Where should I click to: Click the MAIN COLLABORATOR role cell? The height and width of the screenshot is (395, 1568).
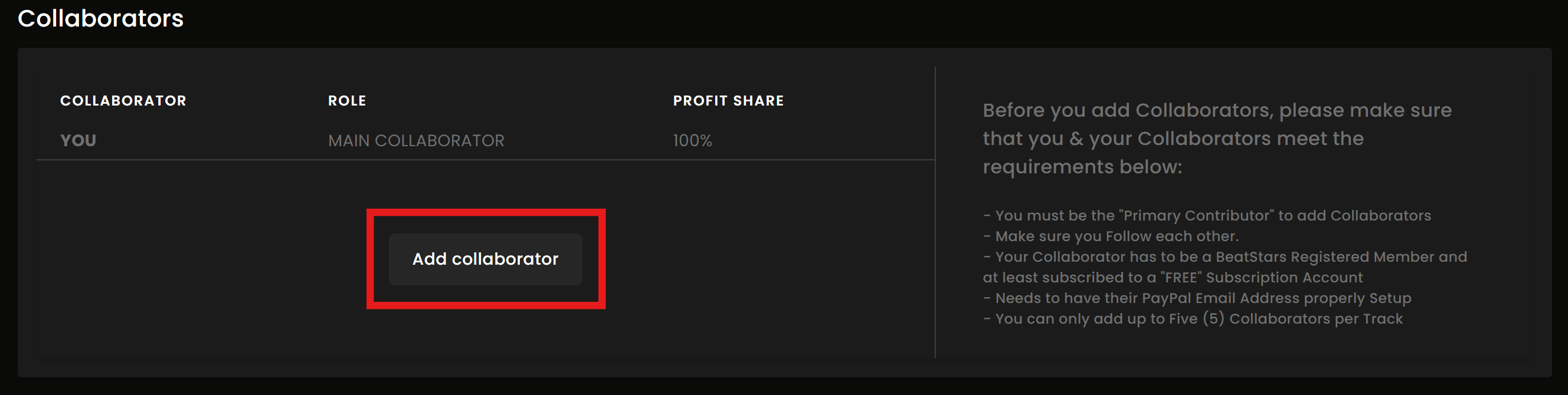[x=415, y=140]
